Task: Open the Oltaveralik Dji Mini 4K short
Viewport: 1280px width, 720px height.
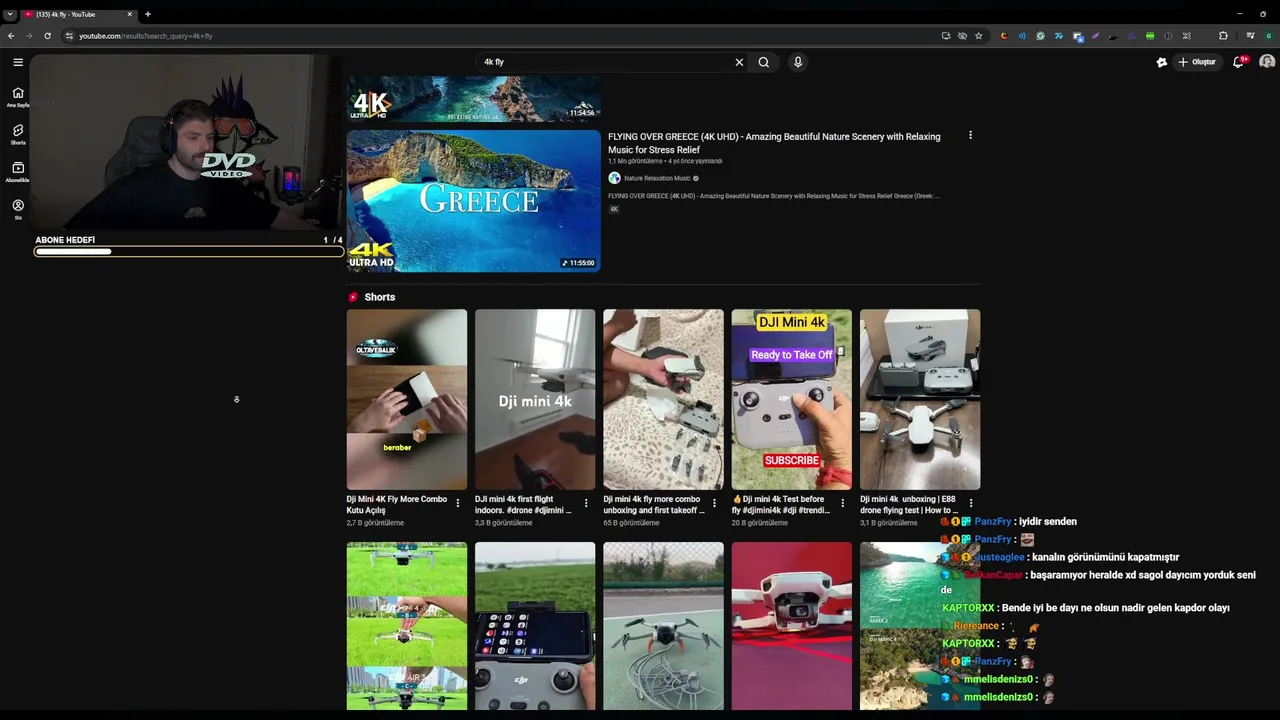Action: 407,399
